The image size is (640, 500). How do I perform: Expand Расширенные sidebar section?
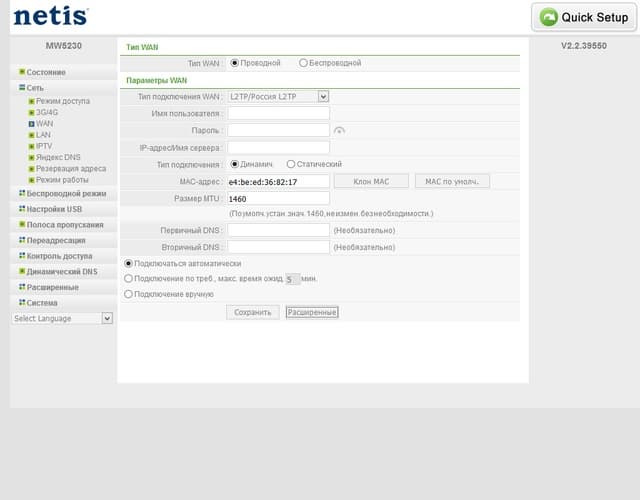pos(53,287)
